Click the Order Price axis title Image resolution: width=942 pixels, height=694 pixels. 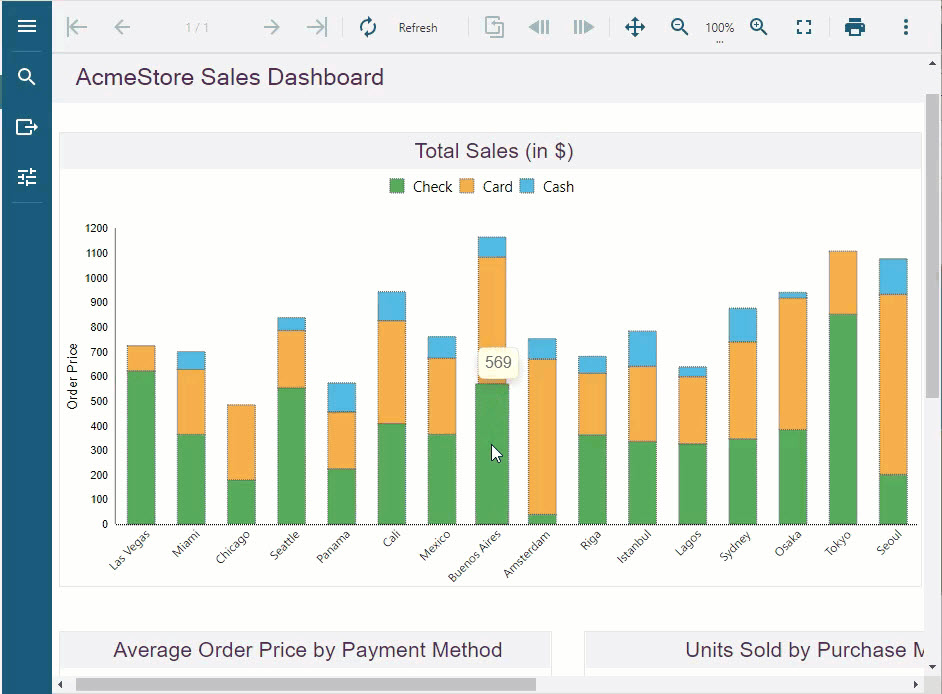click(x=73, y=376)
